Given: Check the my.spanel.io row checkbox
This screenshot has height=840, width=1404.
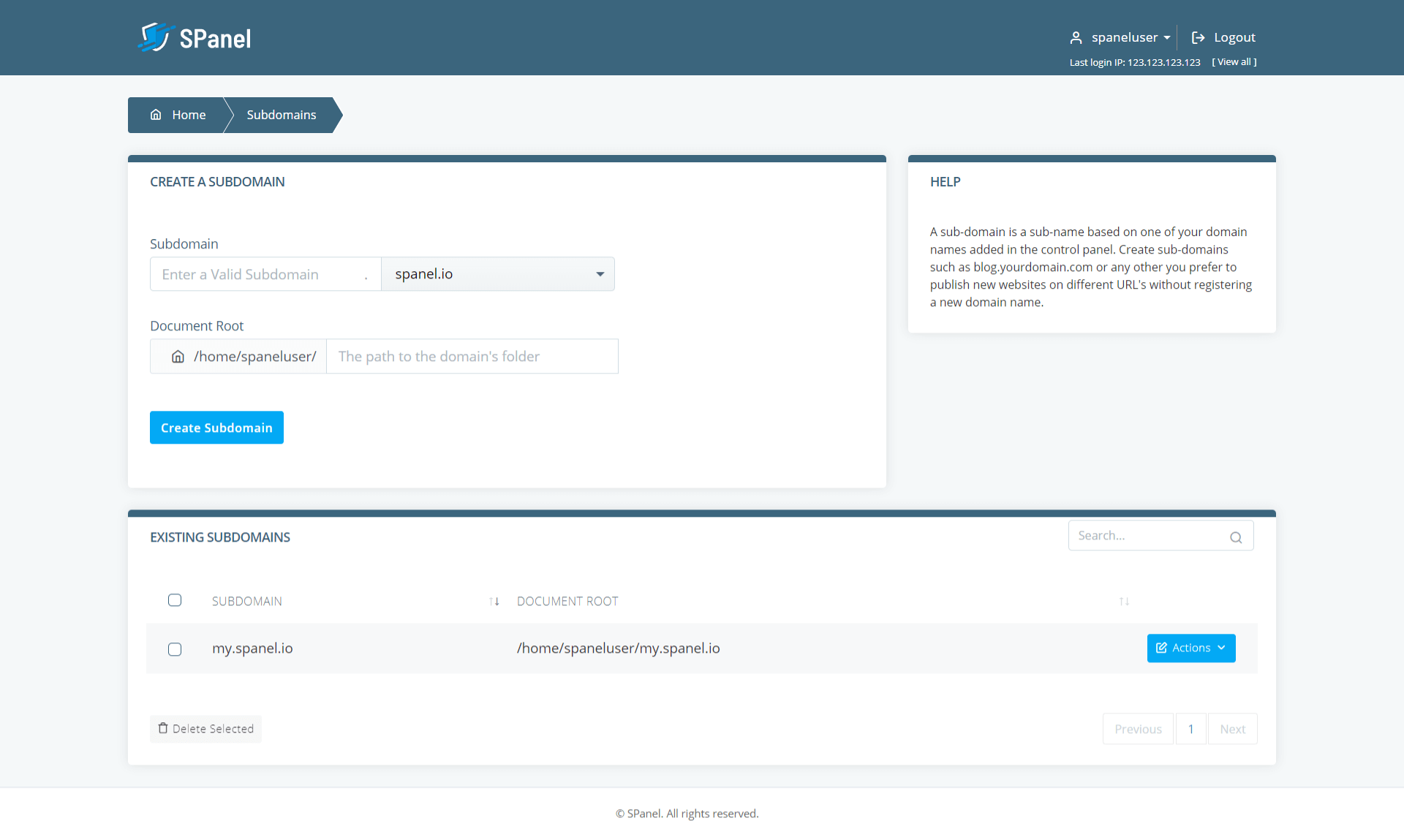Looking at the screenshot, I should point(175,649).
